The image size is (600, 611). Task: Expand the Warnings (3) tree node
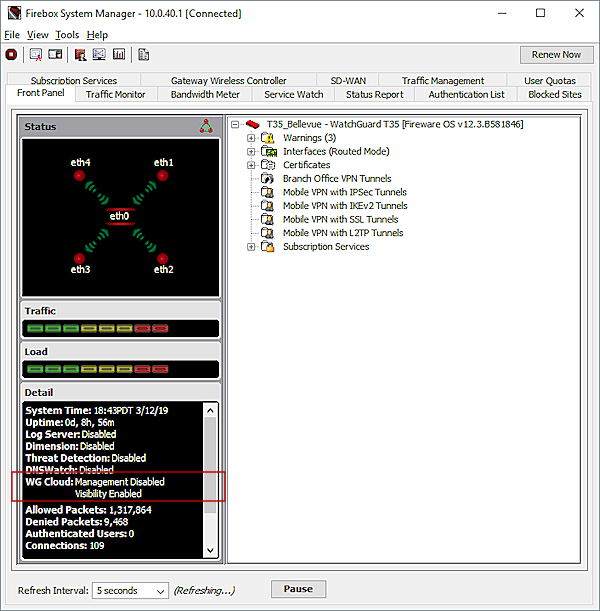pos(251,138)
